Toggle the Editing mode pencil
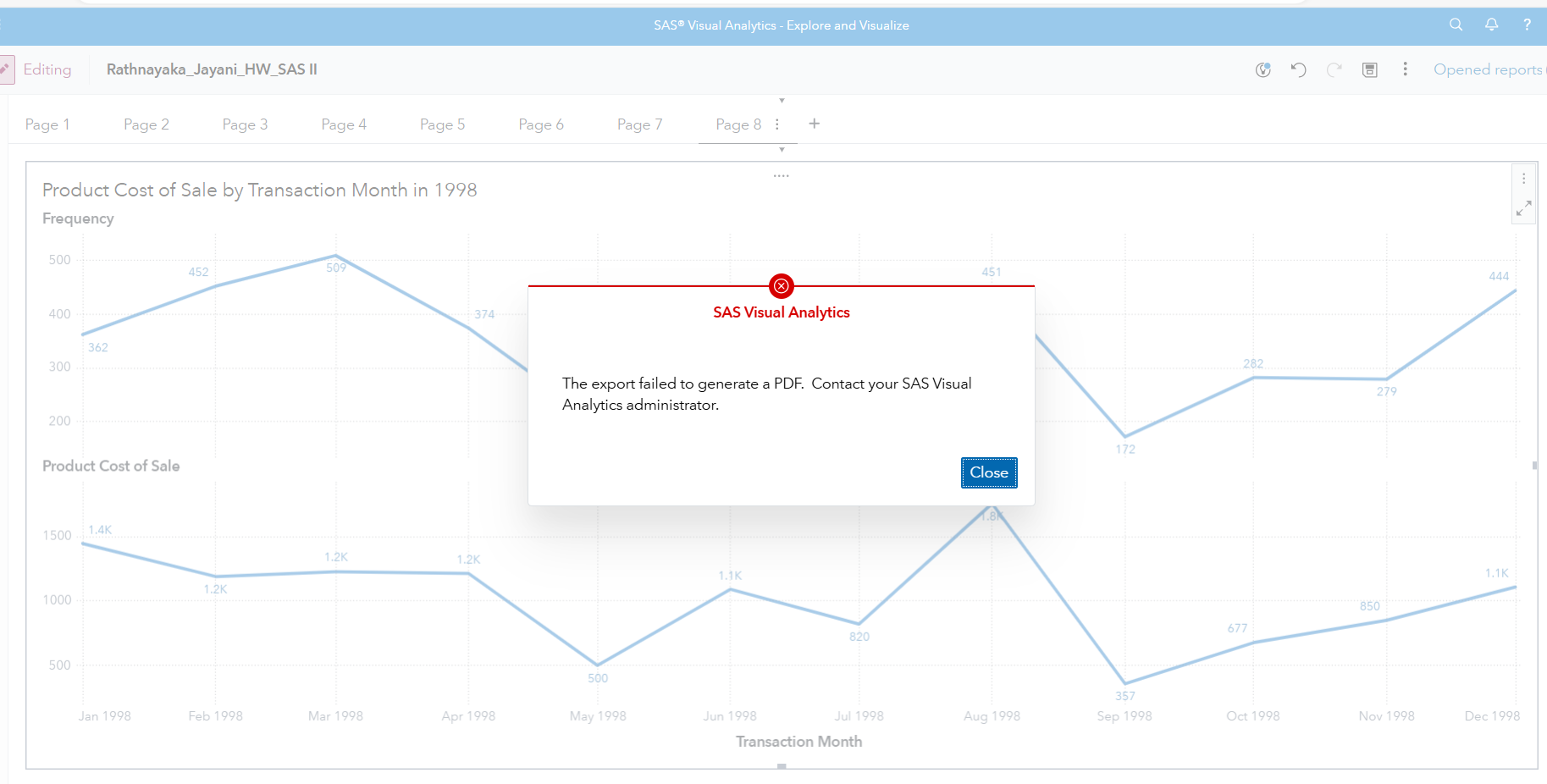 (7, 69)
